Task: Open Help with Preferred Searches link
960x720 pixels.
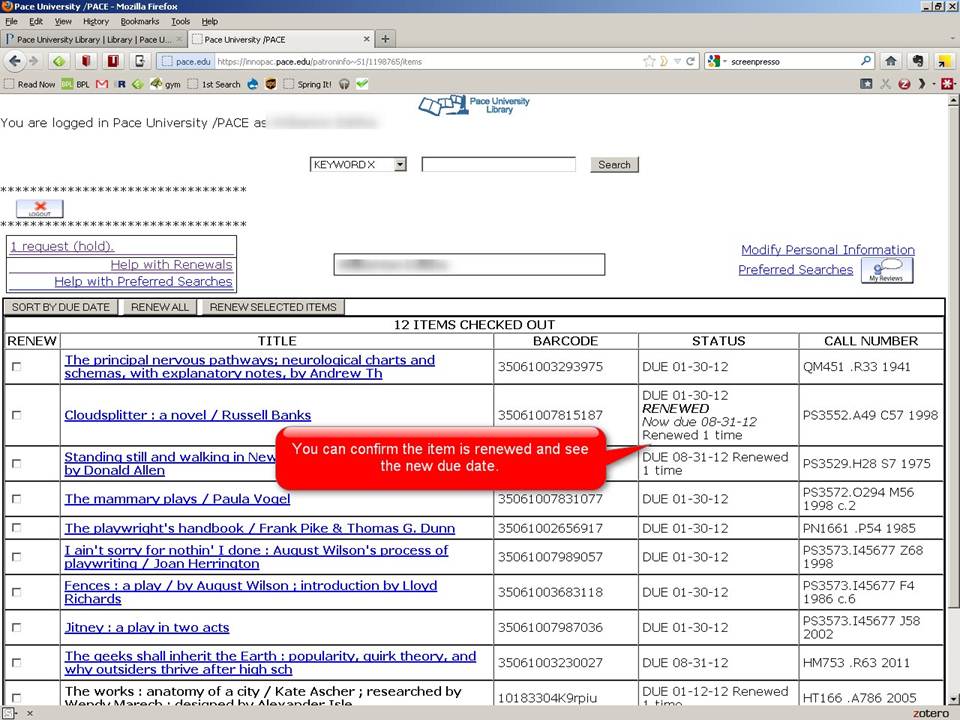Action: (143, 281)
